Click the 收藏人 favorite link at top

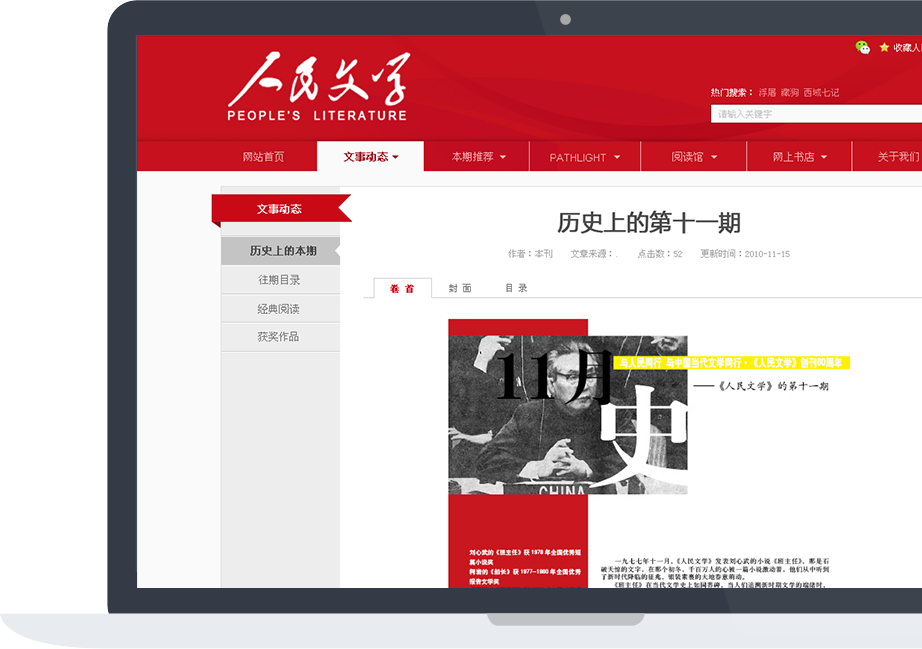tap(906, 47)
